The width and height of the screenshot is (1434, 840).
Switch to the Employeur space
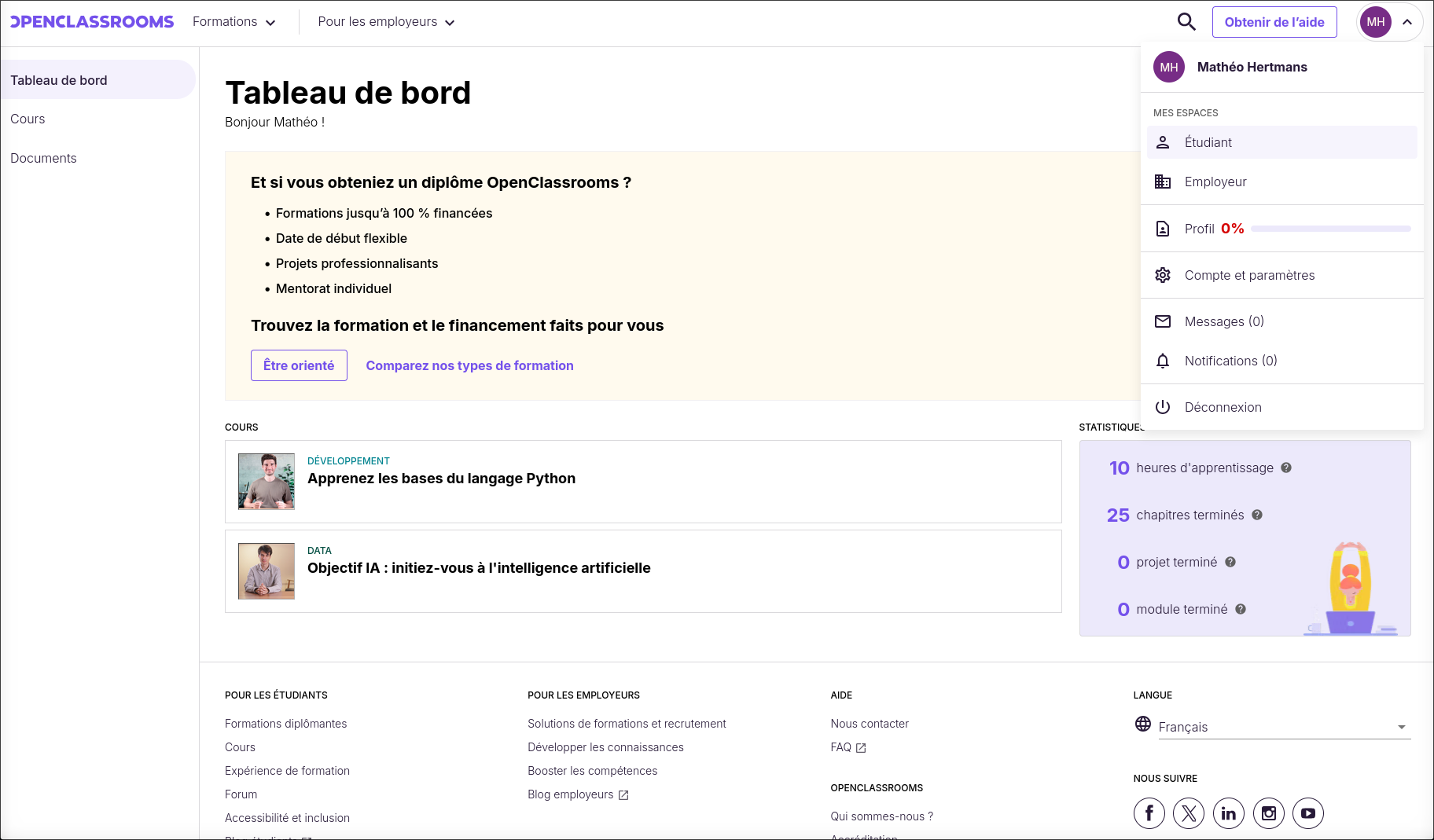[x=1282, y=182]
